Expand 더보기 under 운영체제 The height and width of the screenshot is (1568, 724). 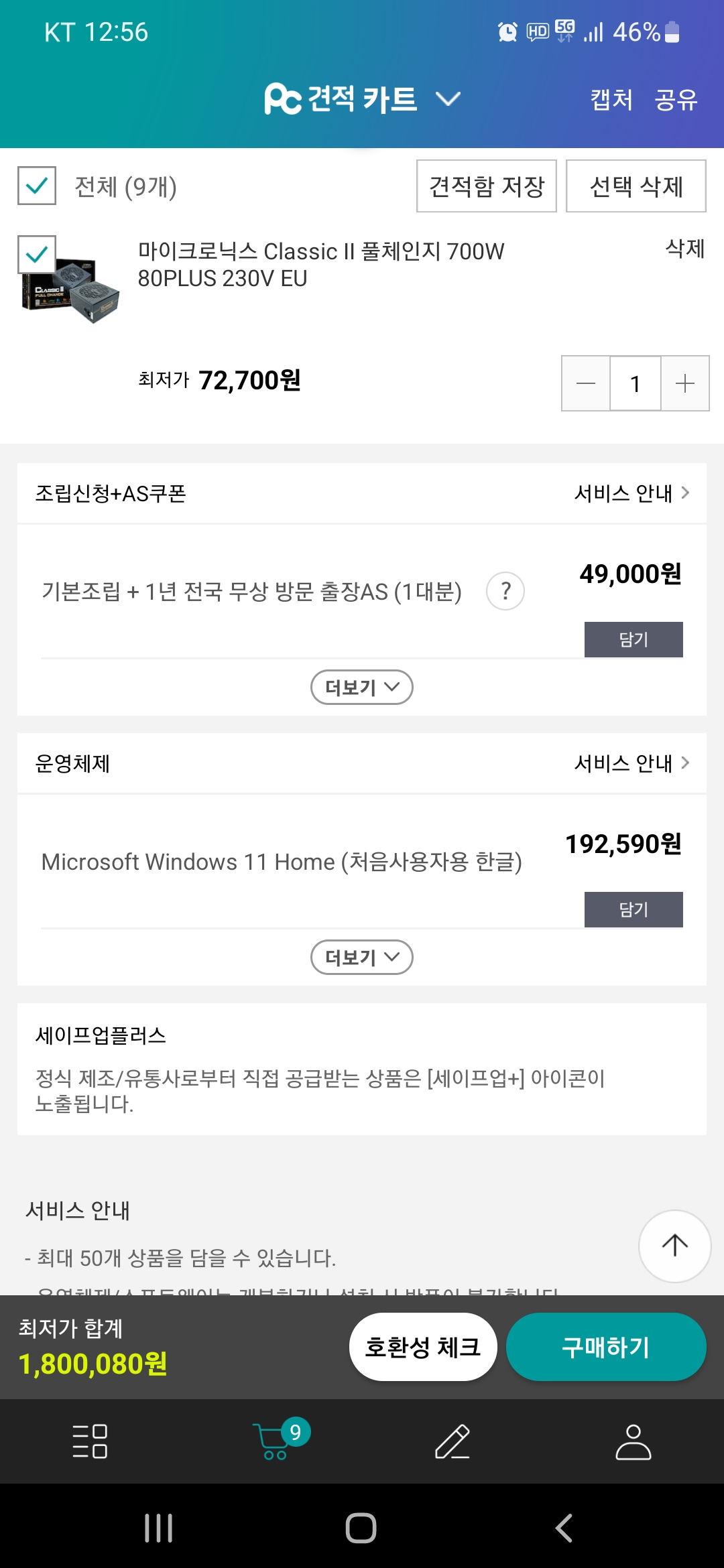pyautogui.click(x=362, y=958)
